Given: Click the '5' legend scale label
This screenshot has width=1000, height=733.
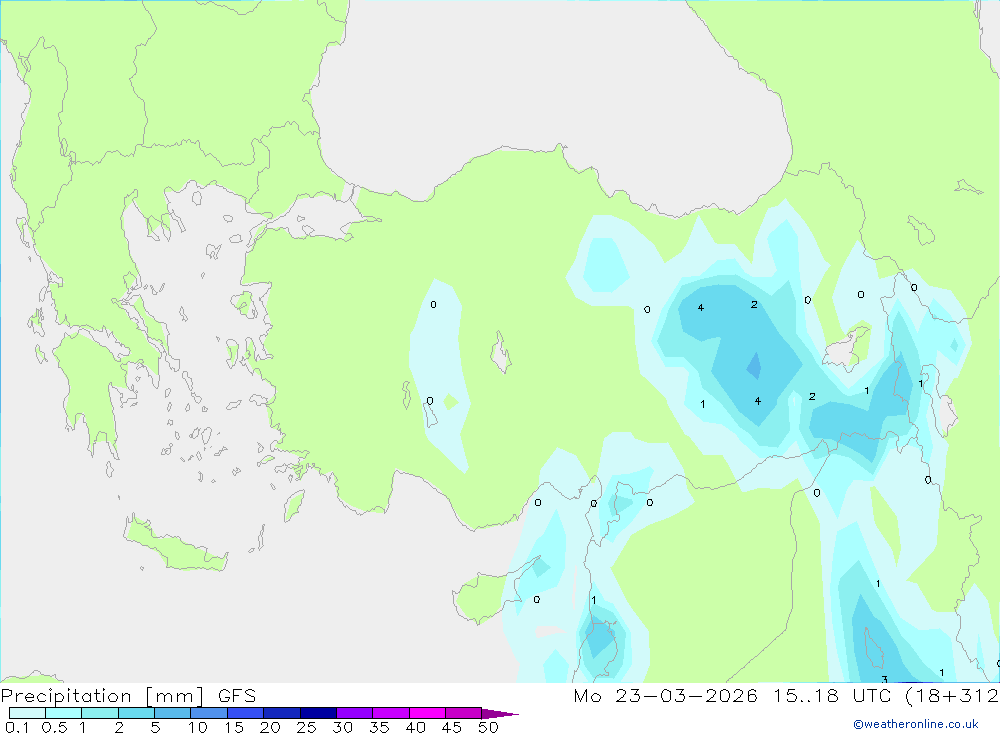Looking at the screenshot, I should pyautogui.click(x=155, y=727).
